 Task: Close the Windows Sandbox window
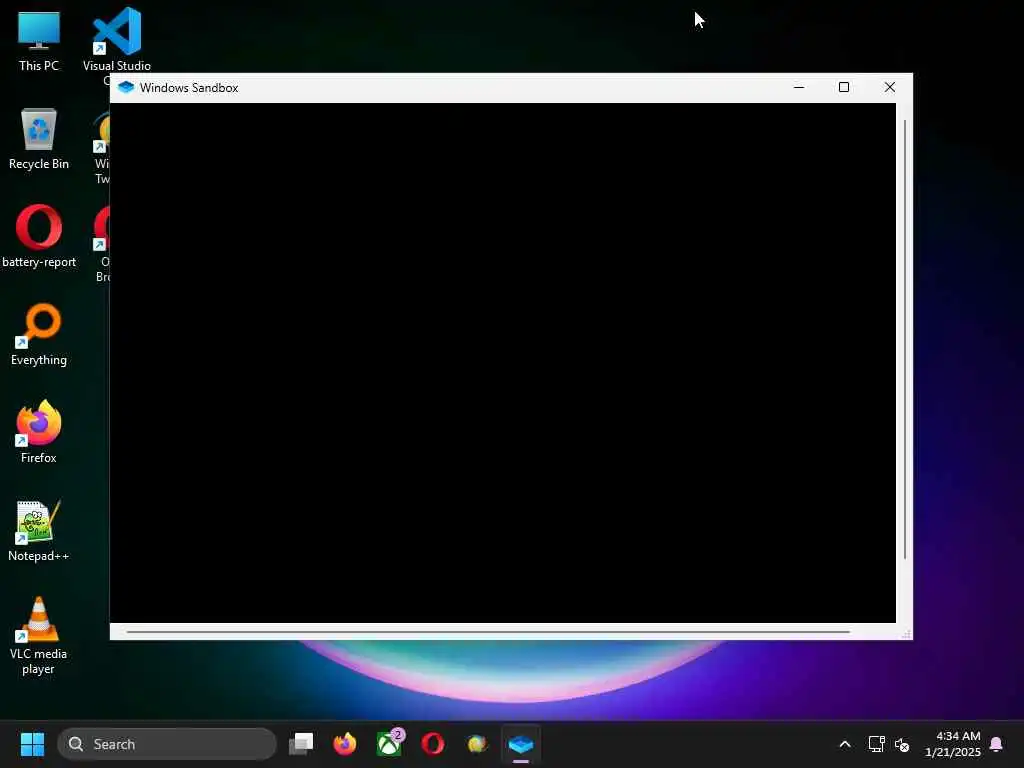pyautogui.click(x=889, y=88)
